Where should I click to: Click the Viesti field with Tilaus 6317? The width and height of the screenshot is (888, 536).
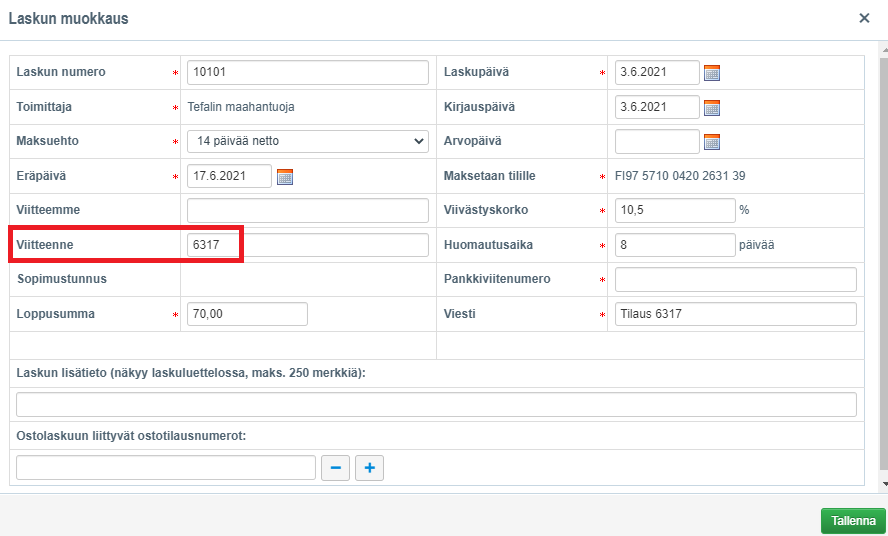coord(735,314)
